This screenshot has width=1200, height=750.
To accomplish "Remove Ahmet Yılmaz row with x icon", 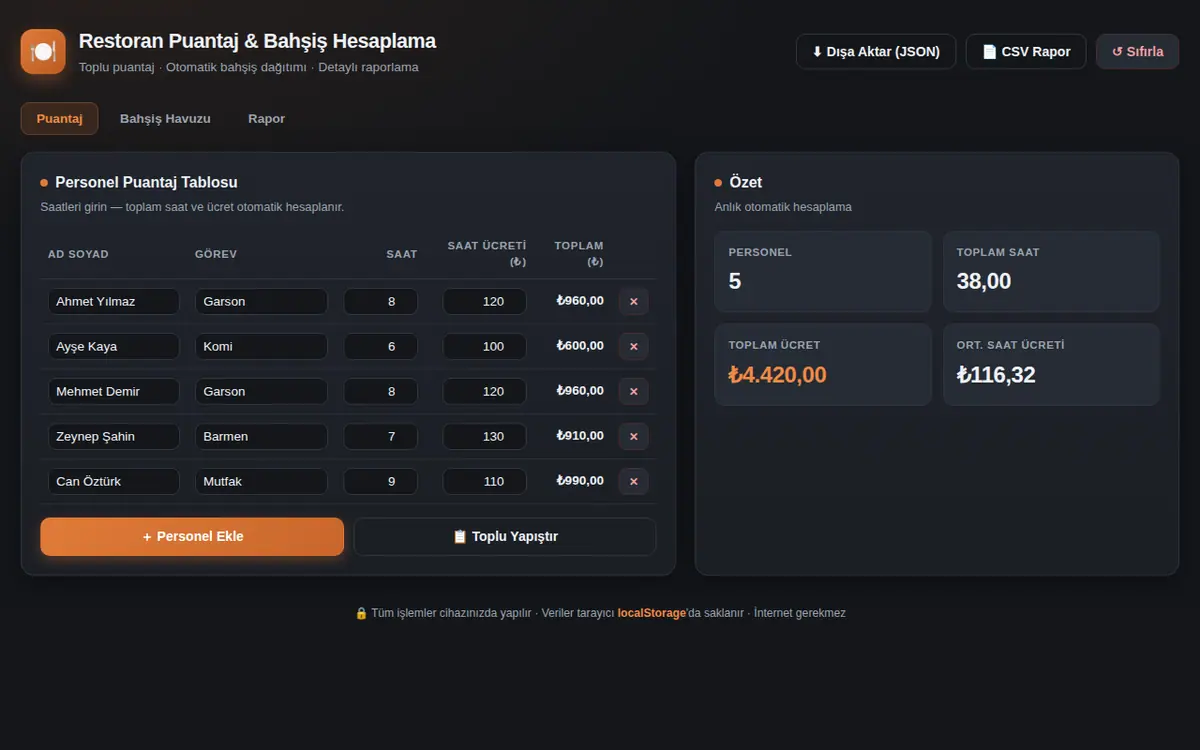I will [x=634, y=302].
